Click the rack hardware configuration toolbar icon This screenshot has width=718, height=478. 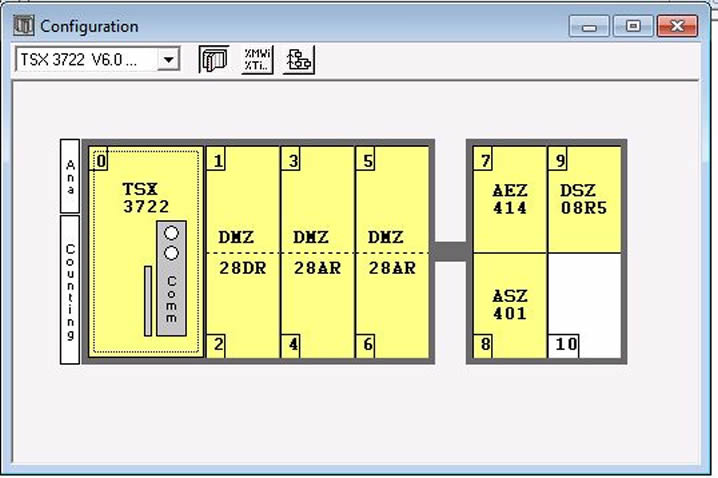click(x=214, y=60)
